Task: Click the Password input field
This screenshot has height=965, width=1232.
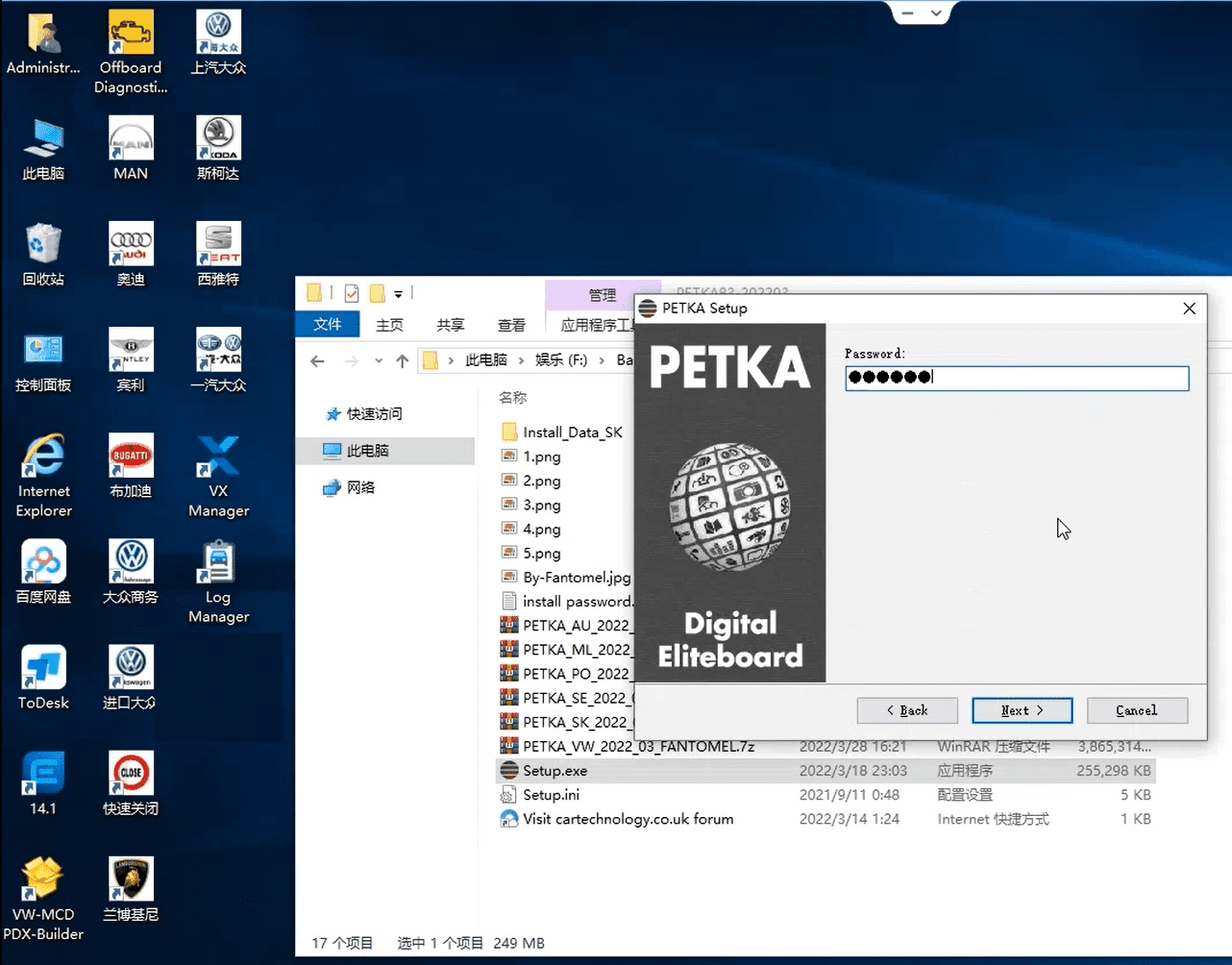Action: click(x=1017, y=377)
